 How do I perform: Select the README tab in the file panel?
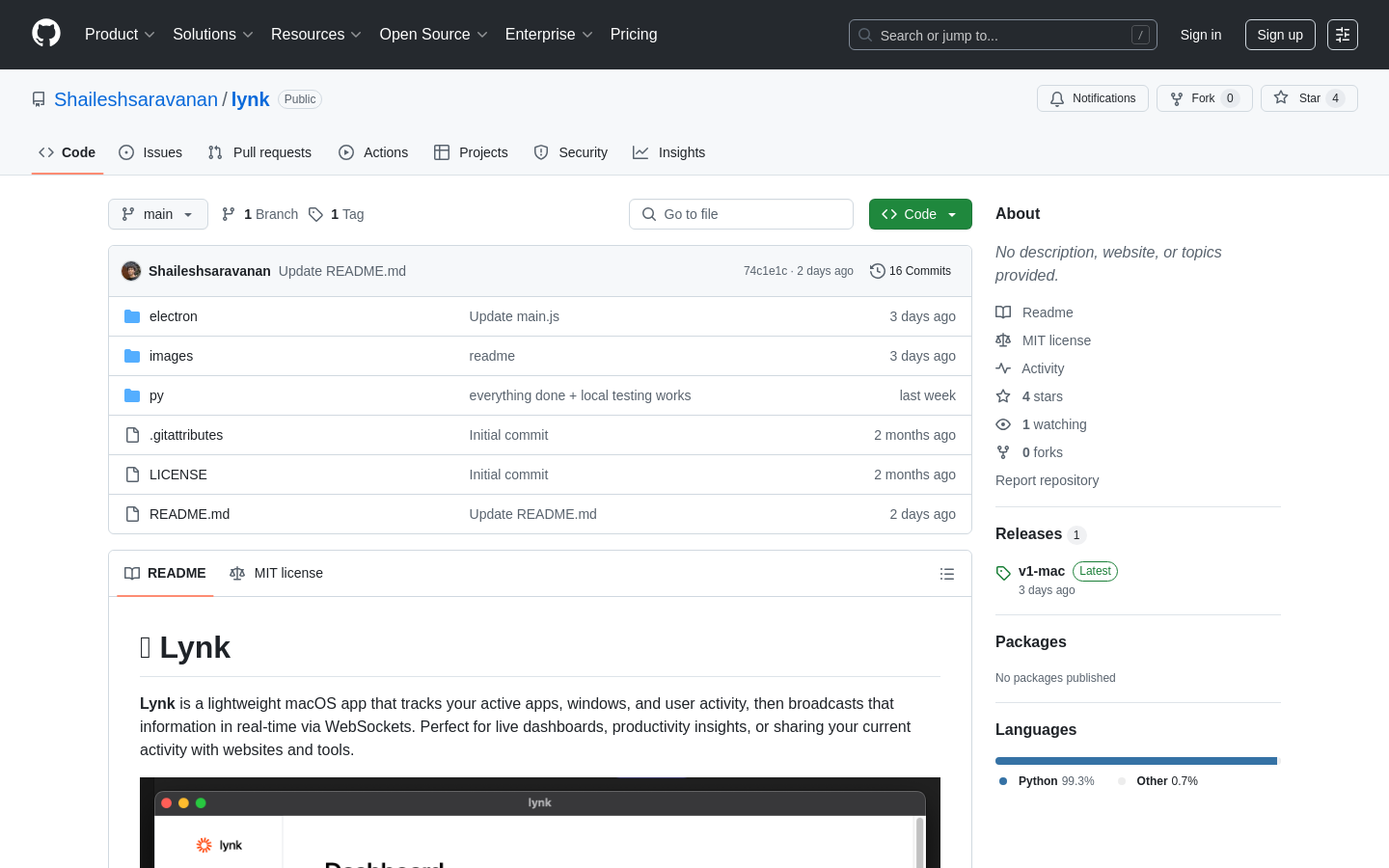pos(165,573)
